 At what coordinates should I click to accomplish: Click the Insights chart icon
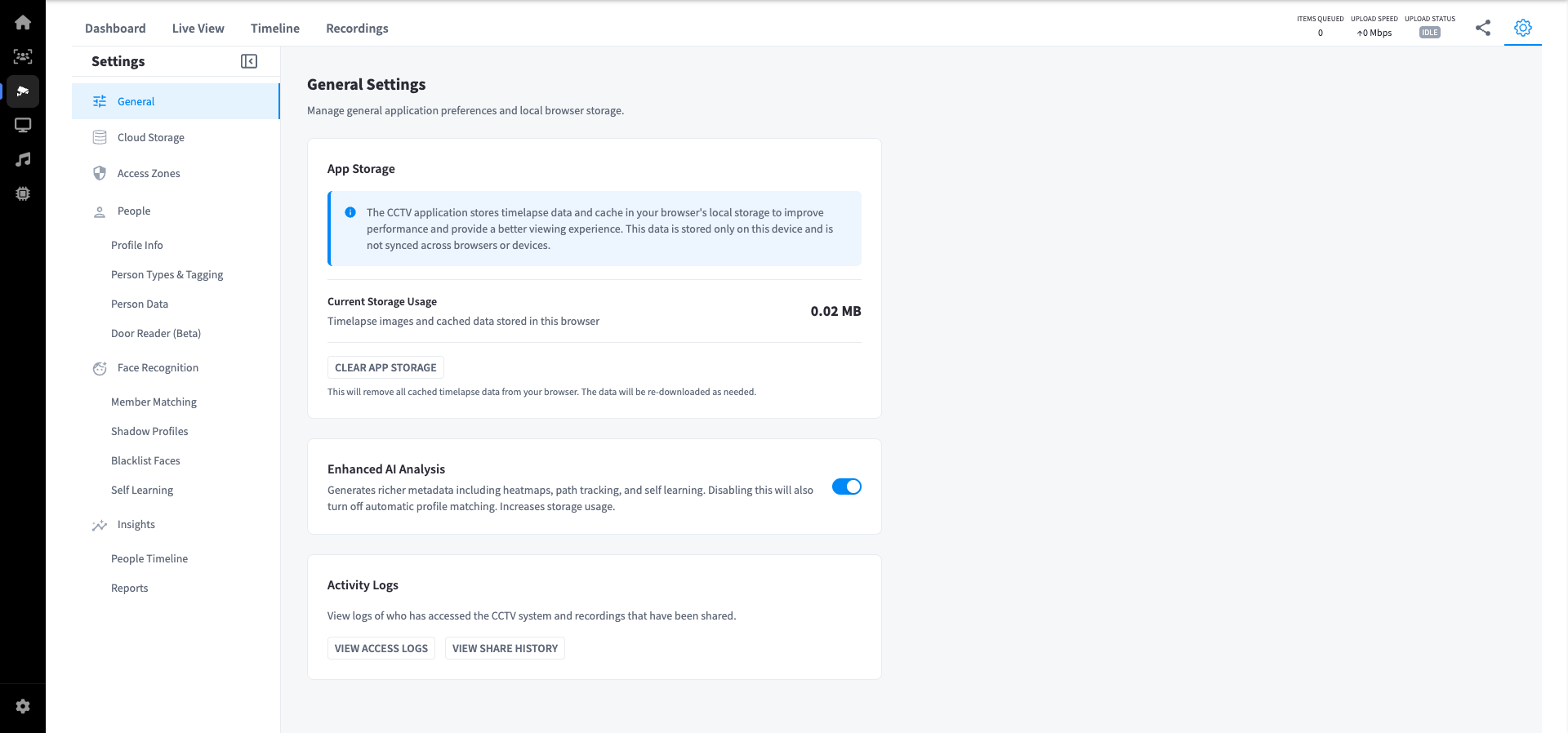(100, 525)
